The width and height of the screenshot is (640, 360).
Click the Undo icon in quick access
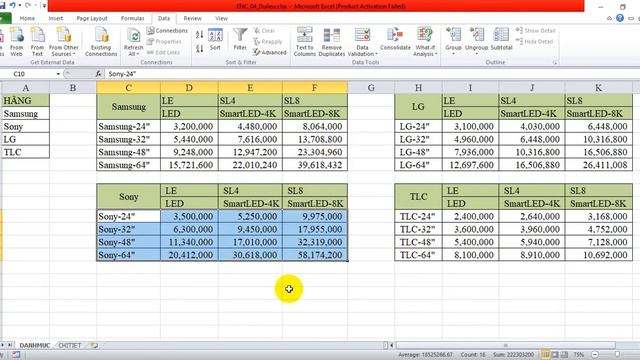click(x=13, y=5)
